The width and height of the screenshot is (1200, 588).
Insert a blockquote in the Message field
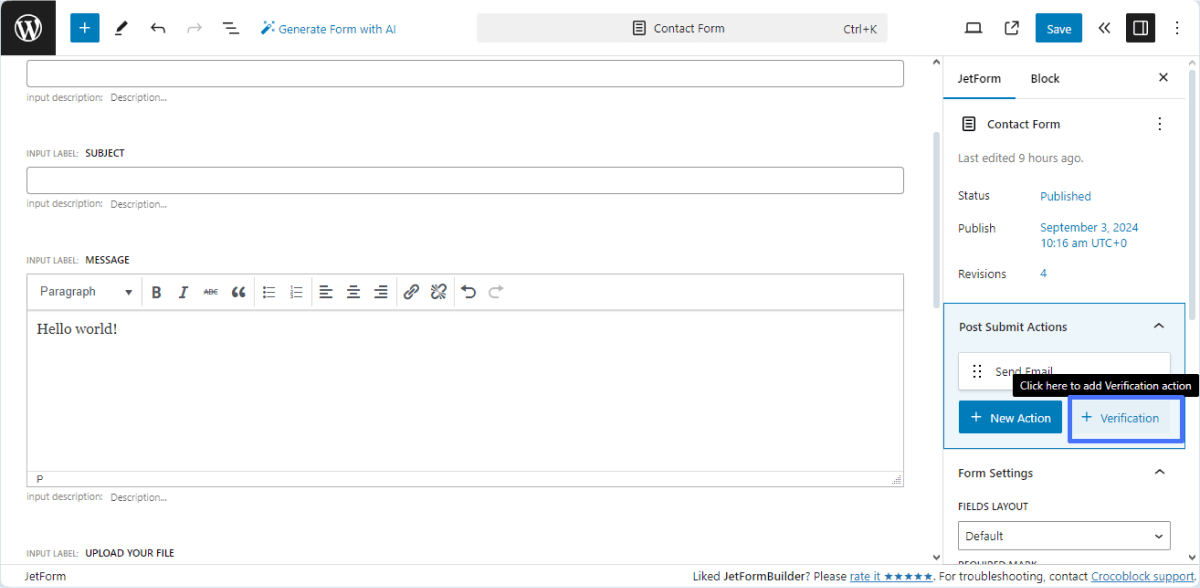click(238, 291)
